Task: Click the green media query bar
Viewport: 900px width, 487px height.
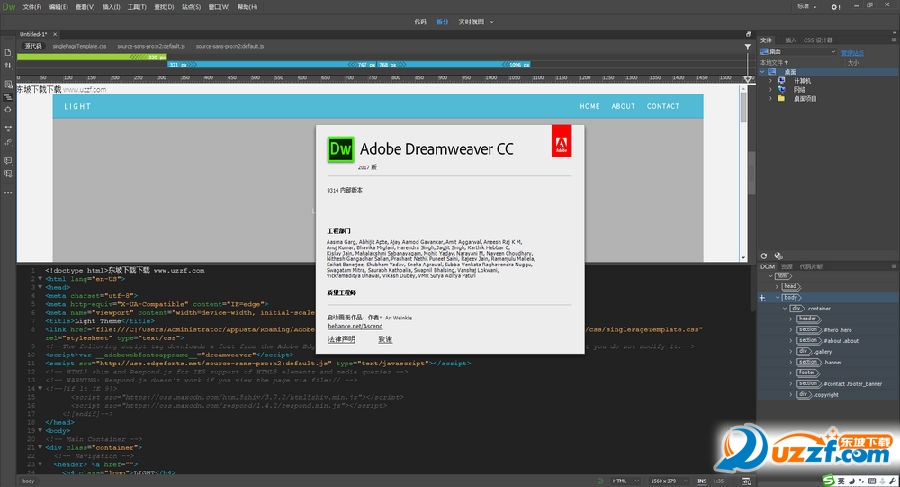Action: tap(91, 57)
